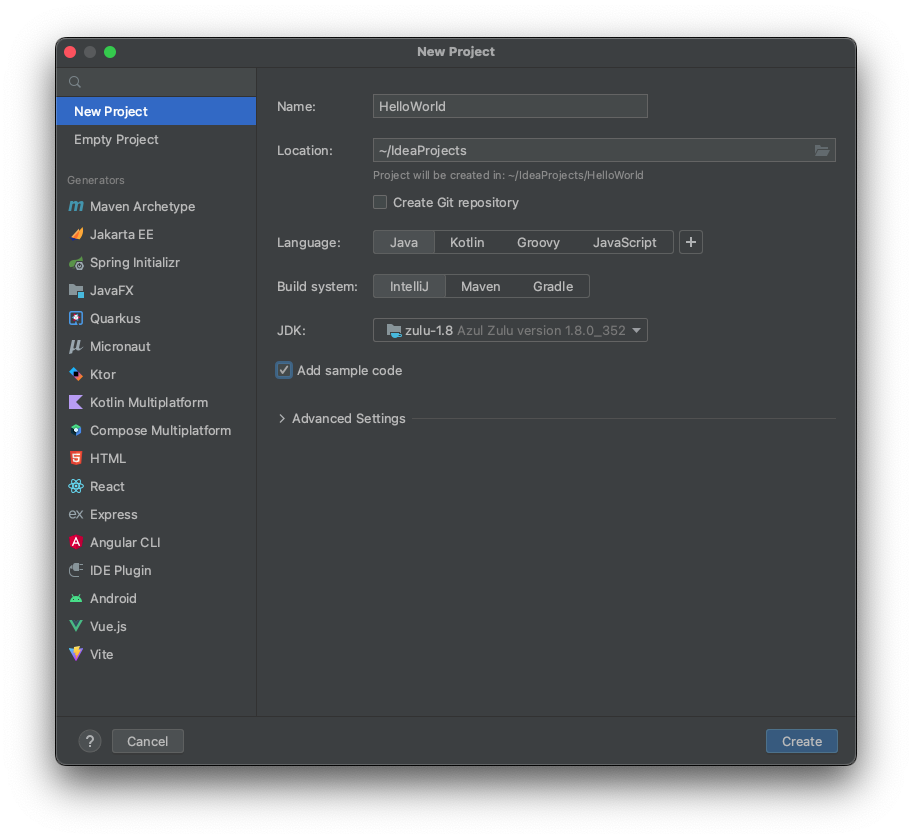The height and width of the screenshot is (839, 912).
Task: Click the Vite label
Action: pos(102,655)
